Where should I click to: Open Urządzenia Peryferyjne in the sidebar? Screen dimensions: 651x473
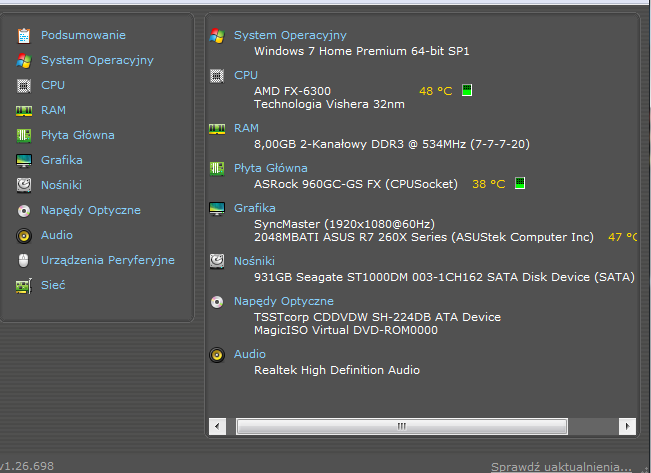pos(108,260)
